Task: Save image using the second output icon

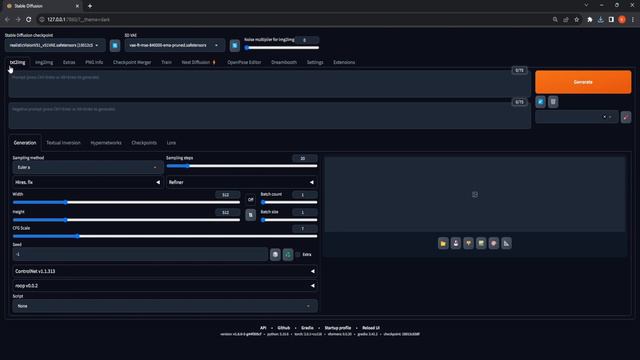Action: (456, 243)
